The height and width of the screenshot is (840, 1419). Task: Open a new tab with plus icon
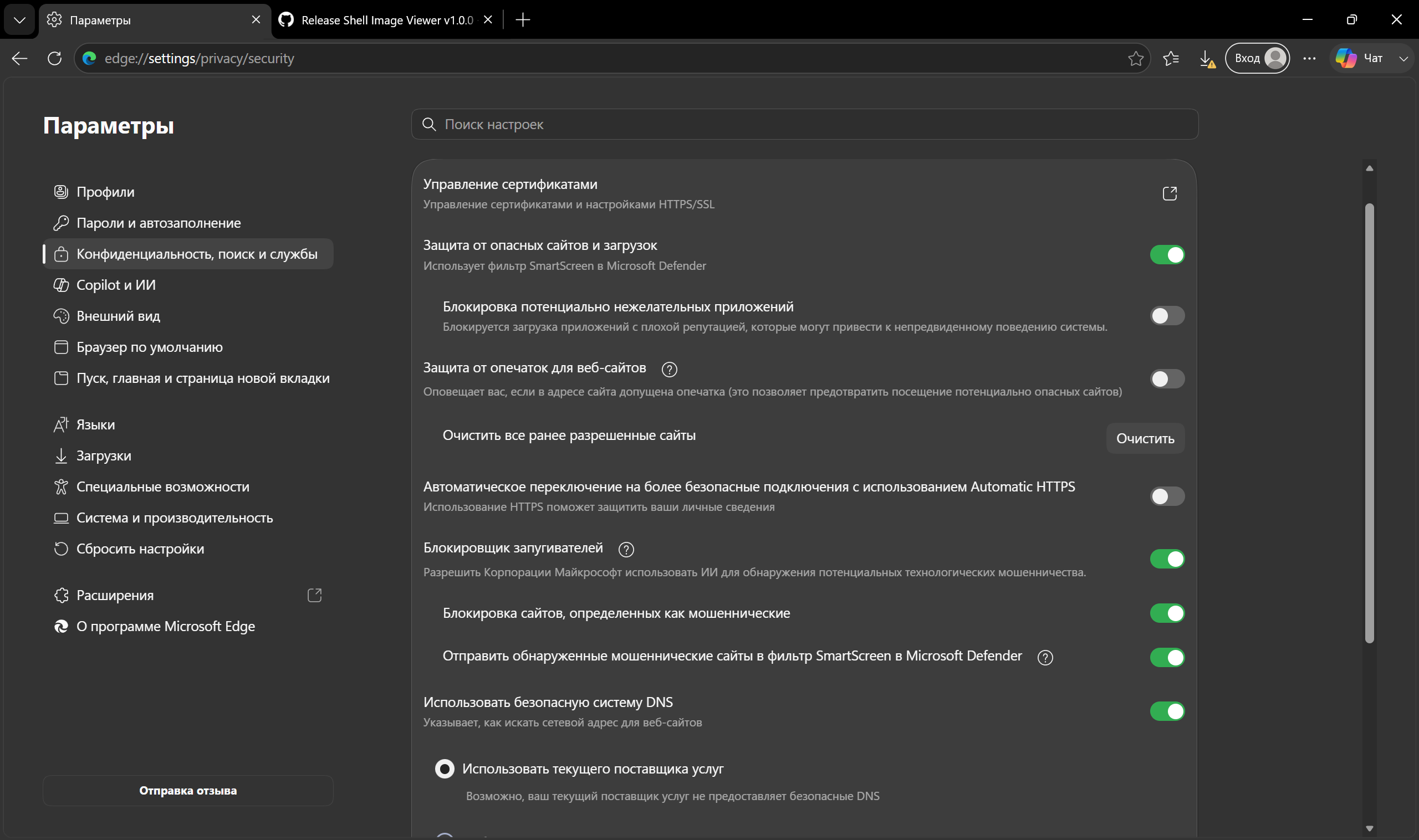coord(523,20)
